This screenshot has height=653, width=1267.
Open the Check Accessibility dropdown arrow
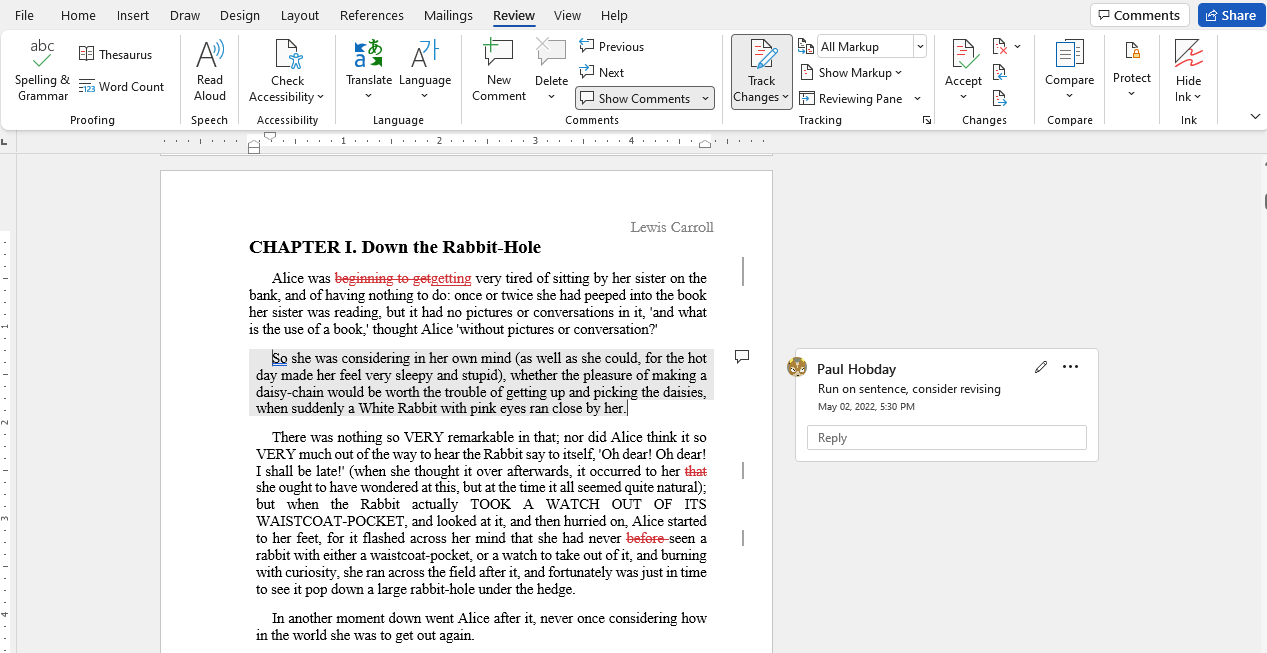tap(321, 97)
